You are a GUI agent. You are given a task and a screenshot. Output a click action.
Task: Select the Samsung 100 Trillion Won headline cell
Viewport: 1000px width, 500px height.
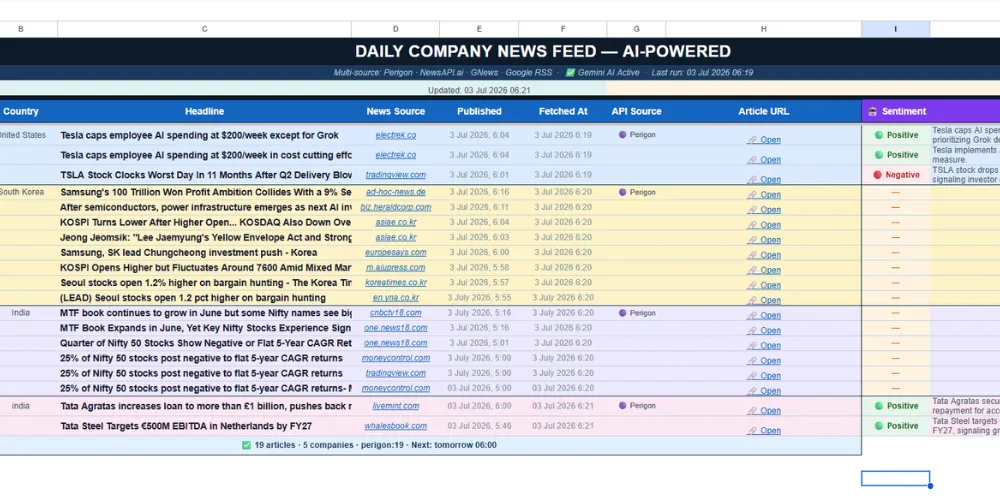(205, 192)
